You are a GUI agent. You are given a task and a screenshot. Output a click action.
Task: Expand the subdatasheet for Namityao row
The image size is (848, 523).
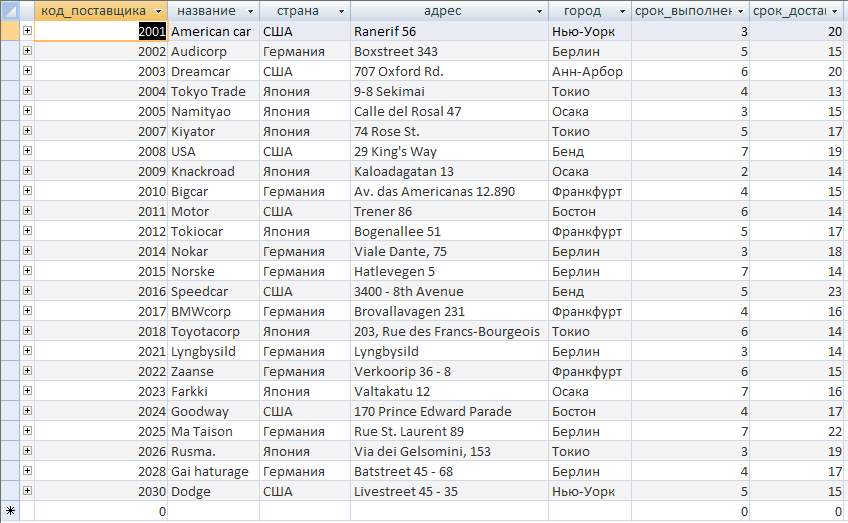coord(27,111)
